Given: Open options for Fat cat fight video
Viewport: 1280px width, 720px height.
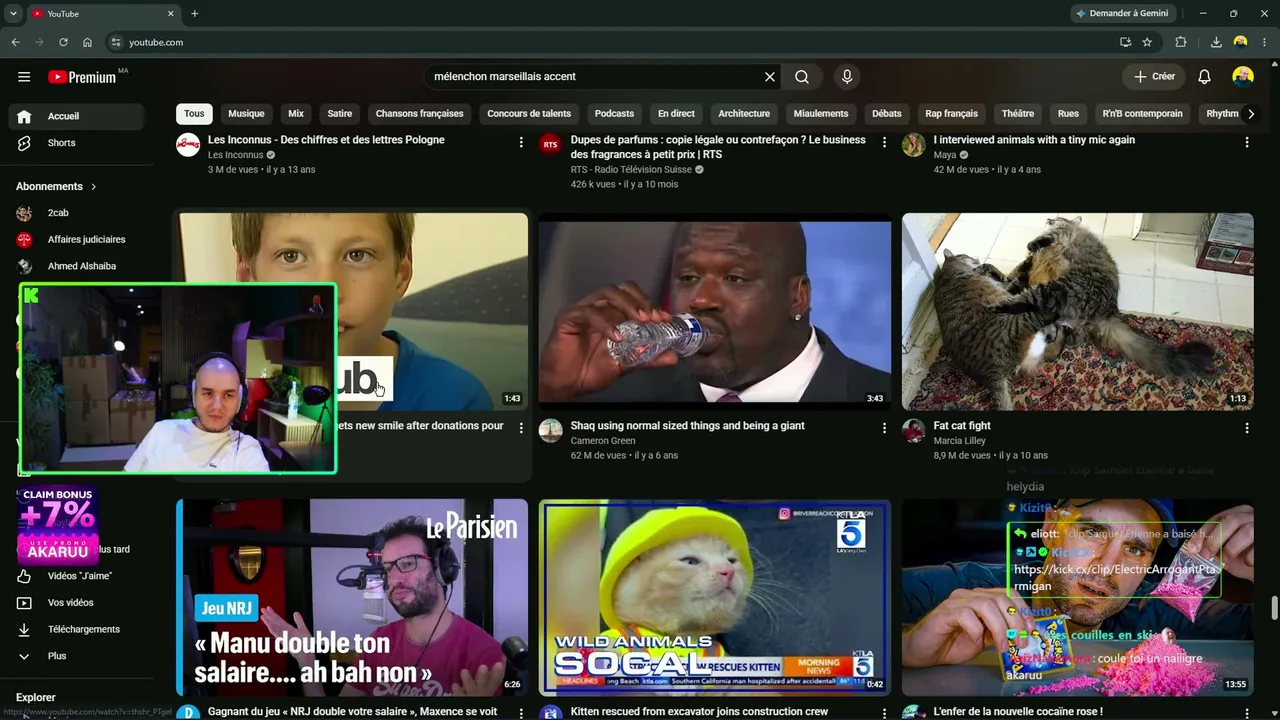Looking at the screenshot, I should [x=1247, y=428].
